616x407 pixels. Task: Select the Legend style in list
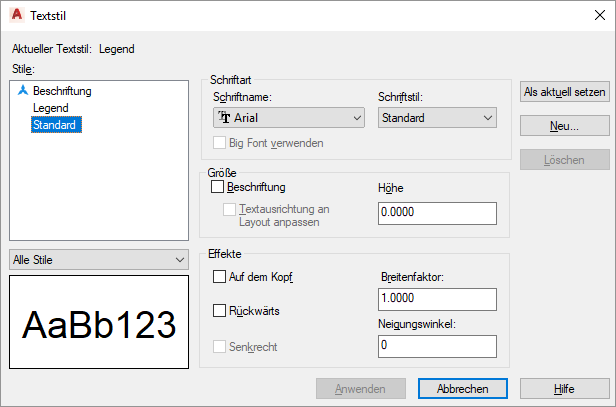[x=51, y=108]
